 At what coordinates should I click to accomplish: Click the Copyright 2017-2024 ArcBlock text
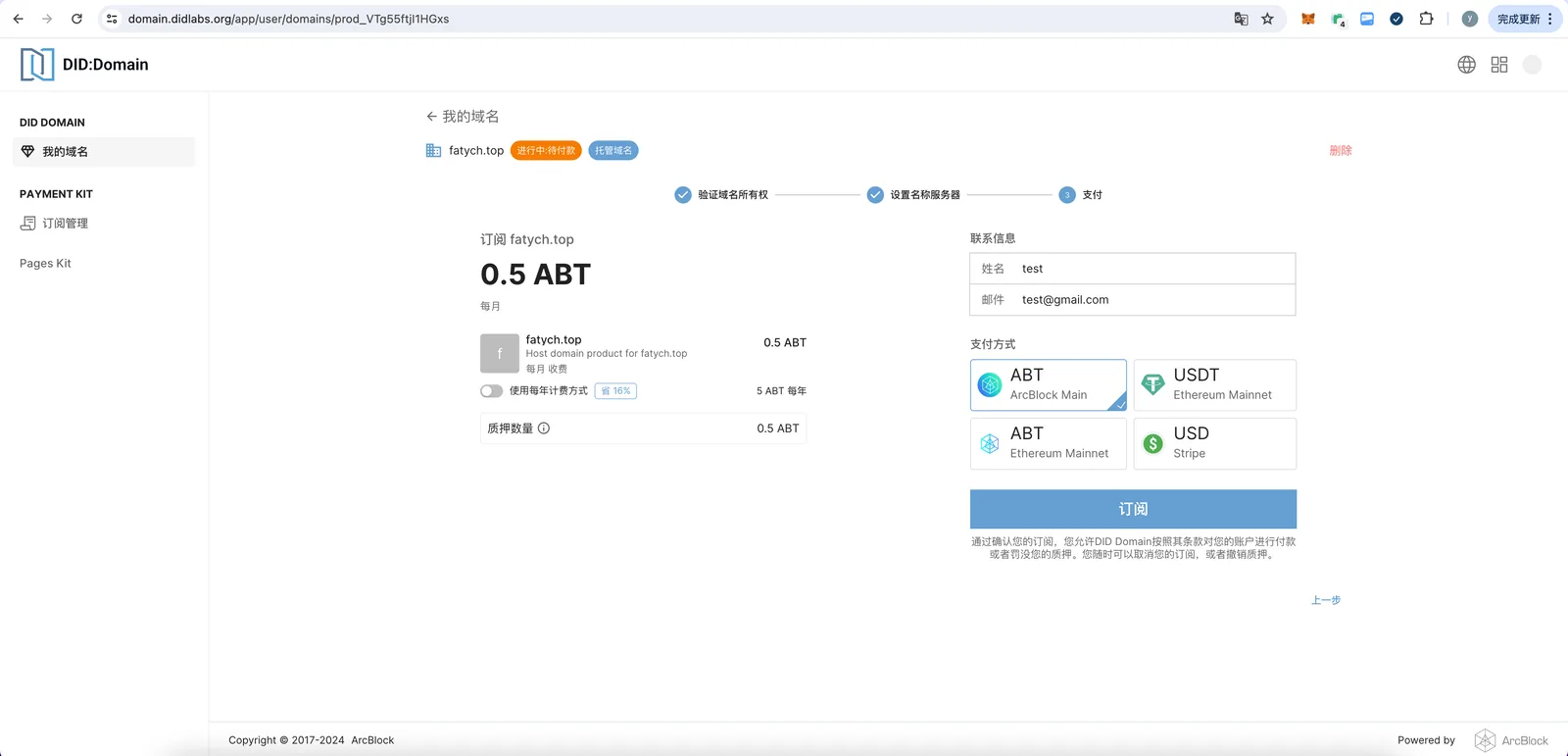point(311,740)
